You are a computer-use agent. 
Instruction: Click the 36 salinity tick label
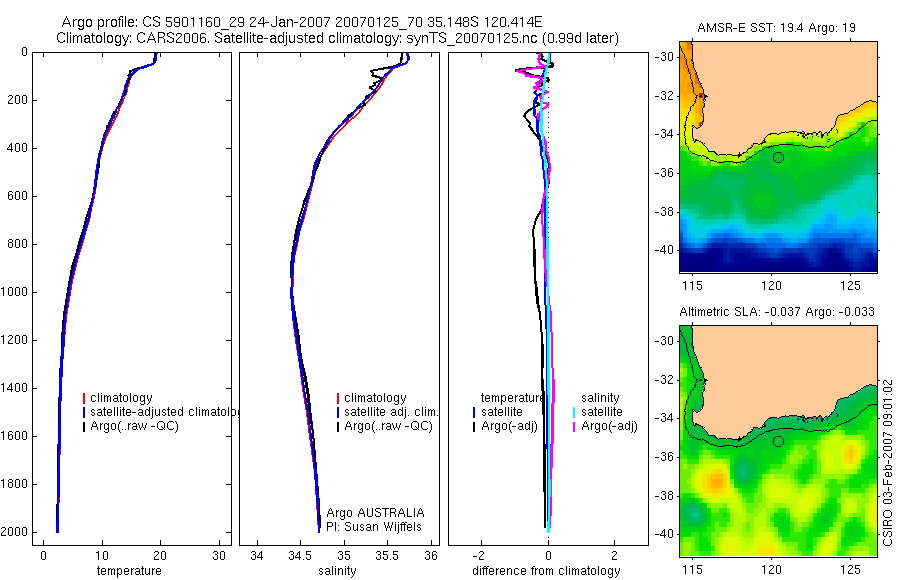pyautogui.click(x=431, y=555)
